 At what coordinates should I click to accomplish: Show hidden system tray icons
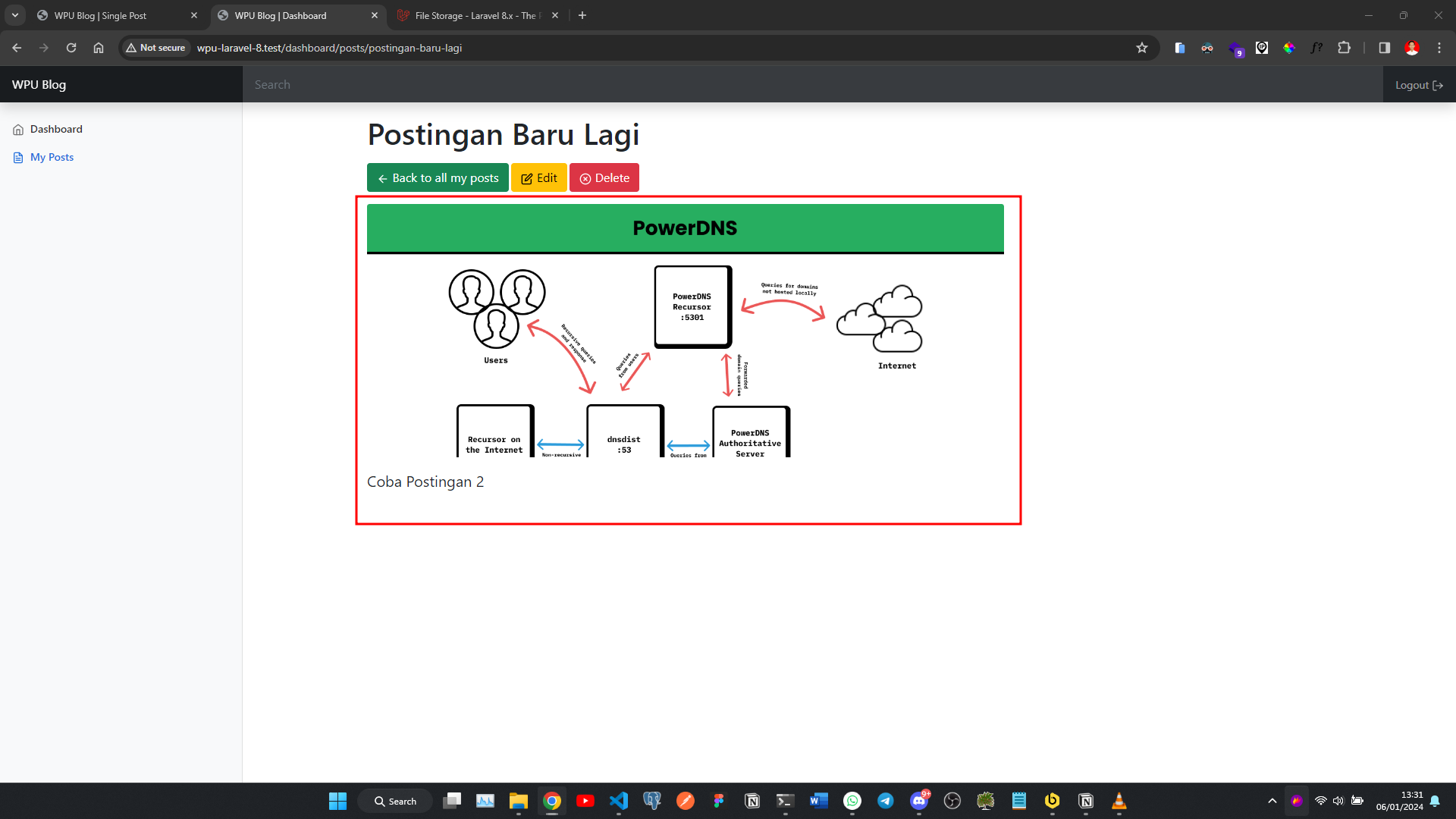click(1272, 802)
